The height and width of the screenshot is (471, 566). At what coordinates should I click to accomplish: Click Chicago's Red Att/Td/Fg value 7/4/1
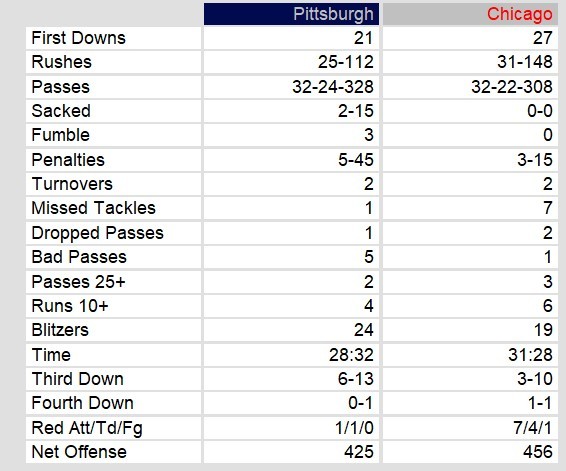pyautogui.click(x=533, y=428)
